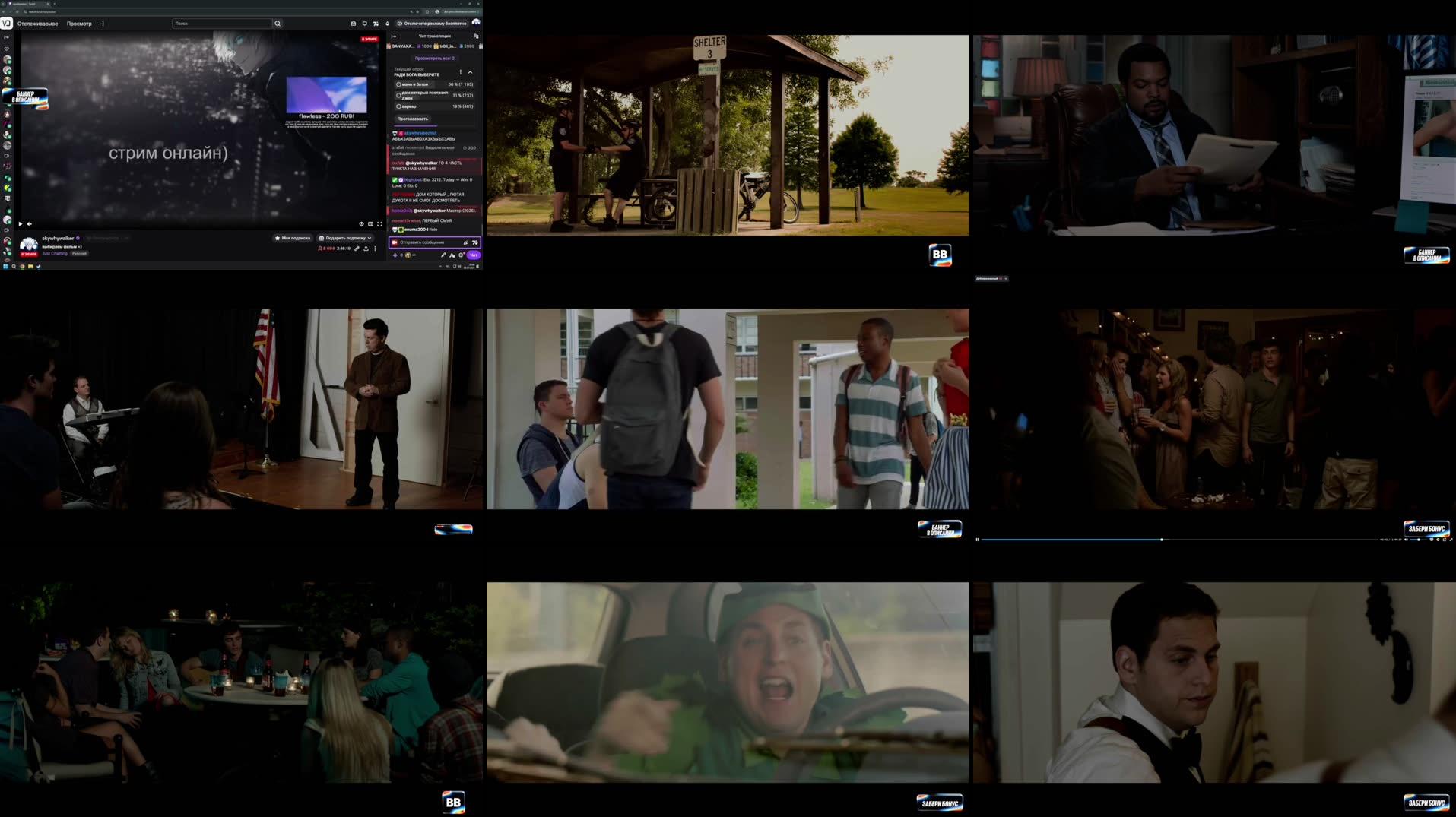Viewport: 1456px width, 817px height.
Task: Open the inbox icon in the header
Action: coord(353,24)
